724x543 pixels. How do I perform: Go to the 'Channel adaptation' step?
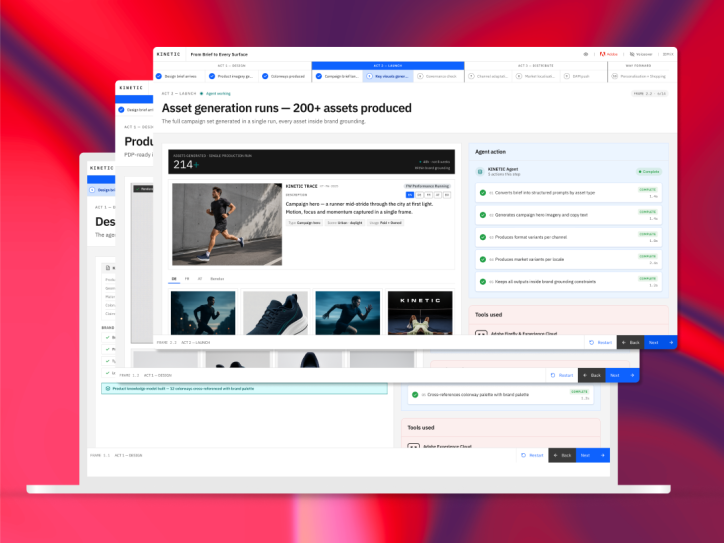click(x=489, y=76)
